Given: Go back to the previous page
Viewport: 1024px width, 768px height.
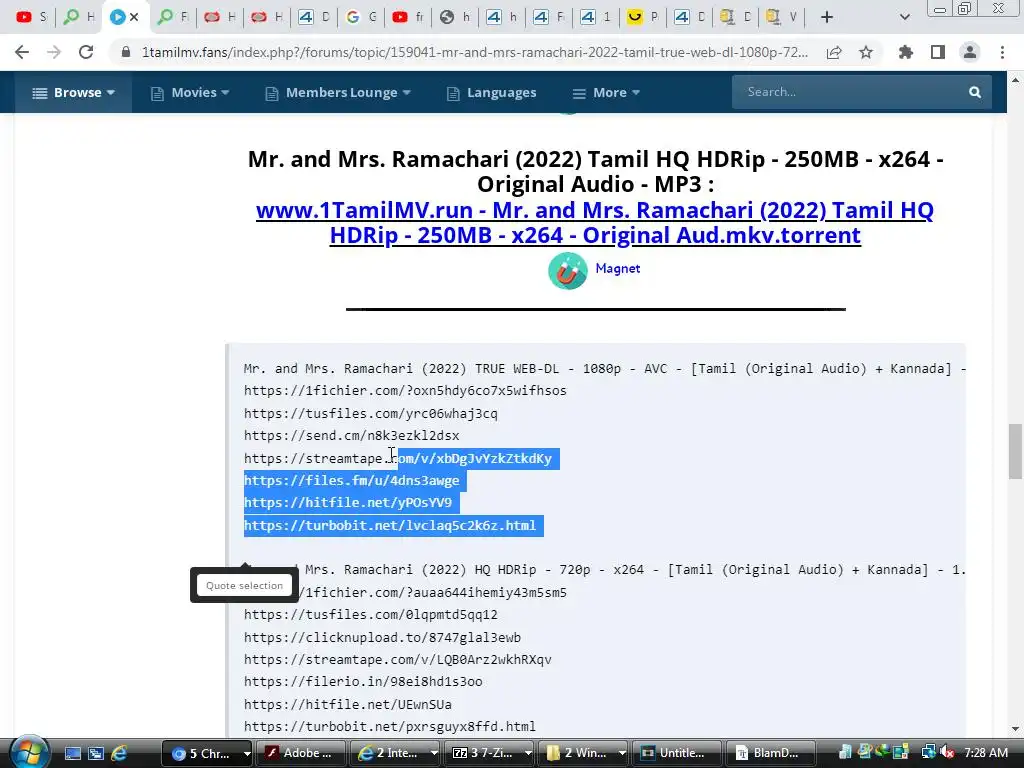Looking at the screenshot, I should pyautogui.click(x=22, y=52).
